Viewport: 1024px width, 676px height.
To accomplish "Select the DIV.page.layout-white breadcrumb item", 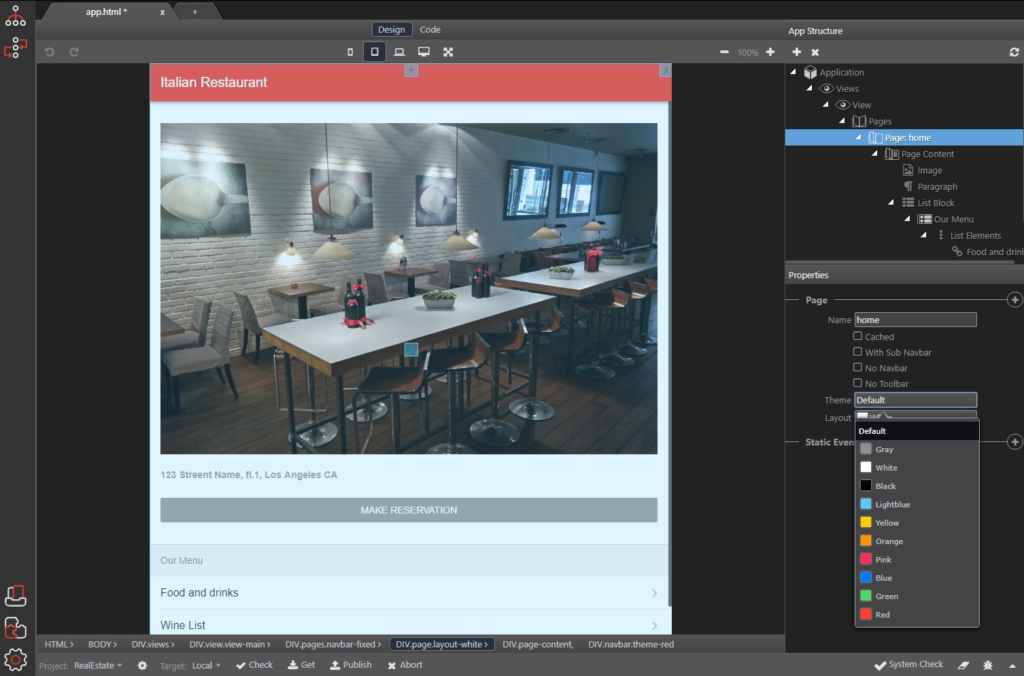I will pos(441,644).
